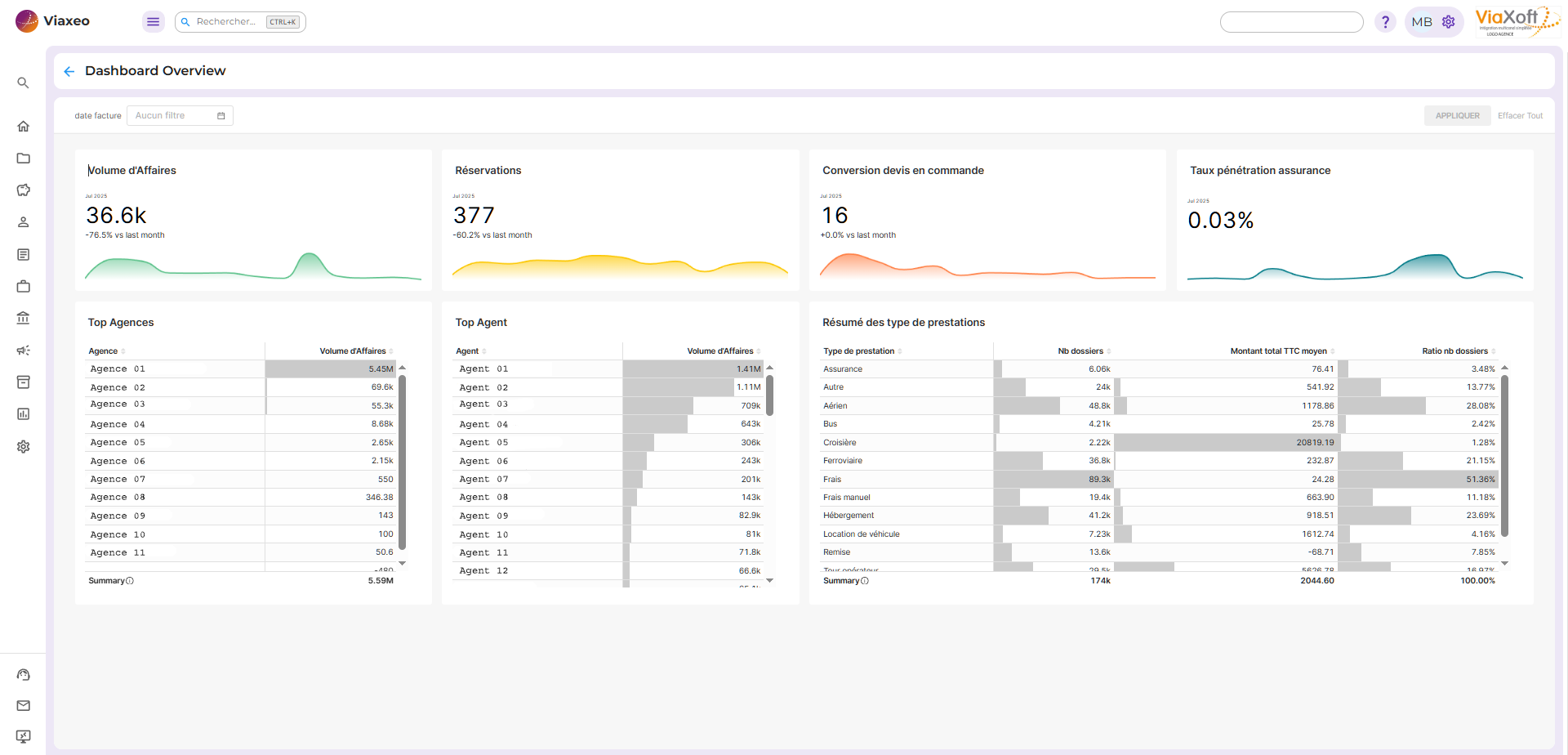Image resolution: width=1568 pixels, height=755 pixels.
Task: Open the piggy bank icon in sidebar
Action: coord(23,190)
